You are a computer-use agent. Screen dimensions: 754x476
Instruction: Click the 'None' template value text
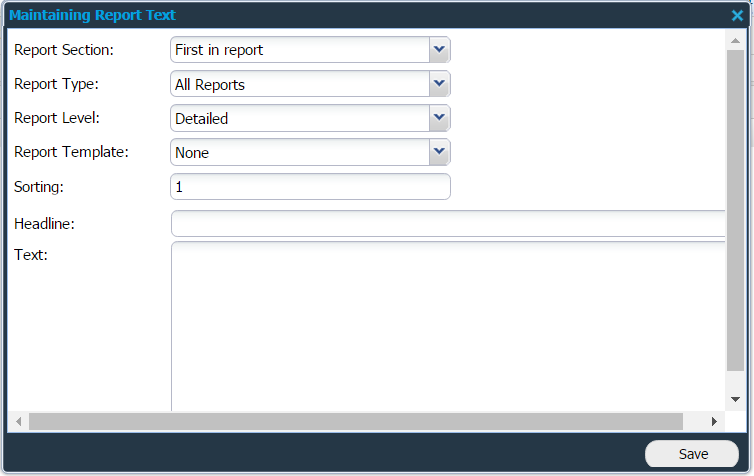coord(192,153)
